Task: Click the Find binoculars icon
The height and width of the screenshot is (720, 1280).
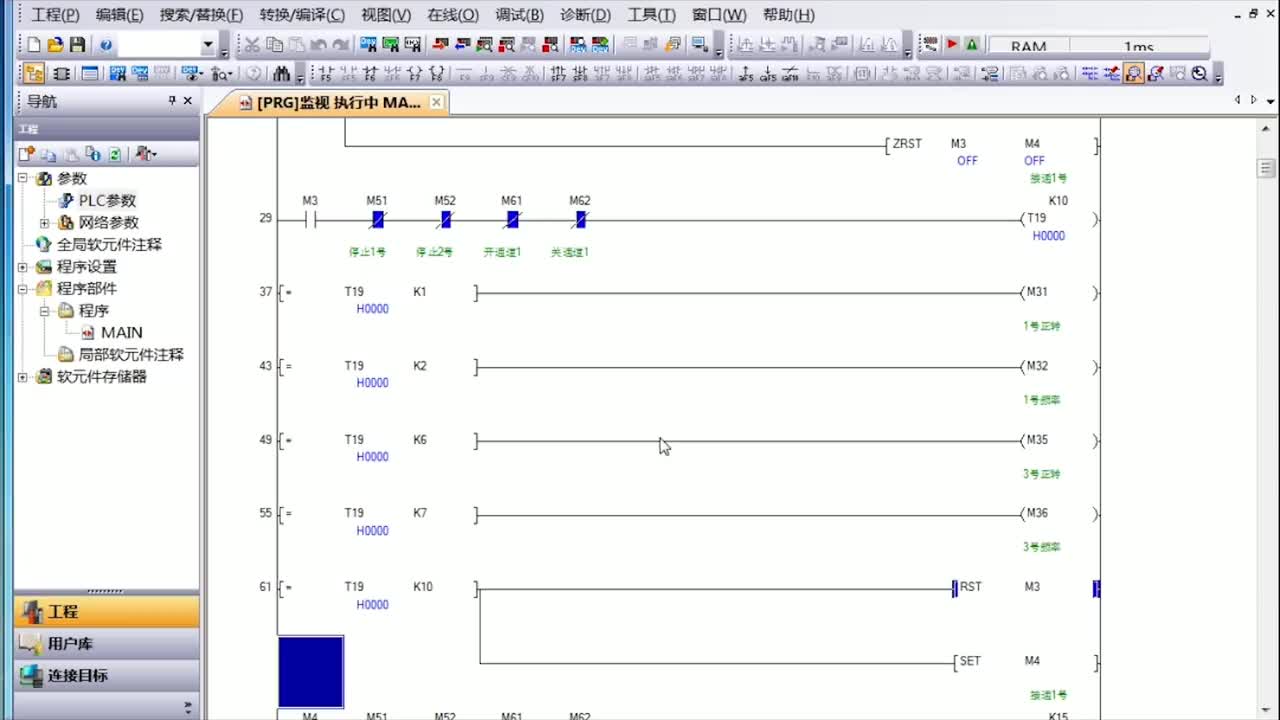Action: [x=281, y=73]
